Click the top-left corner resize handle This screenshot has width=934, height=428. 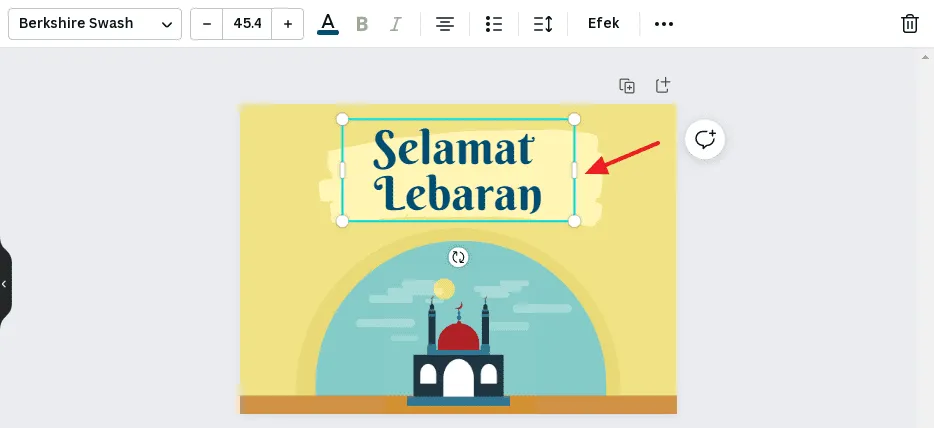point(342,119)
